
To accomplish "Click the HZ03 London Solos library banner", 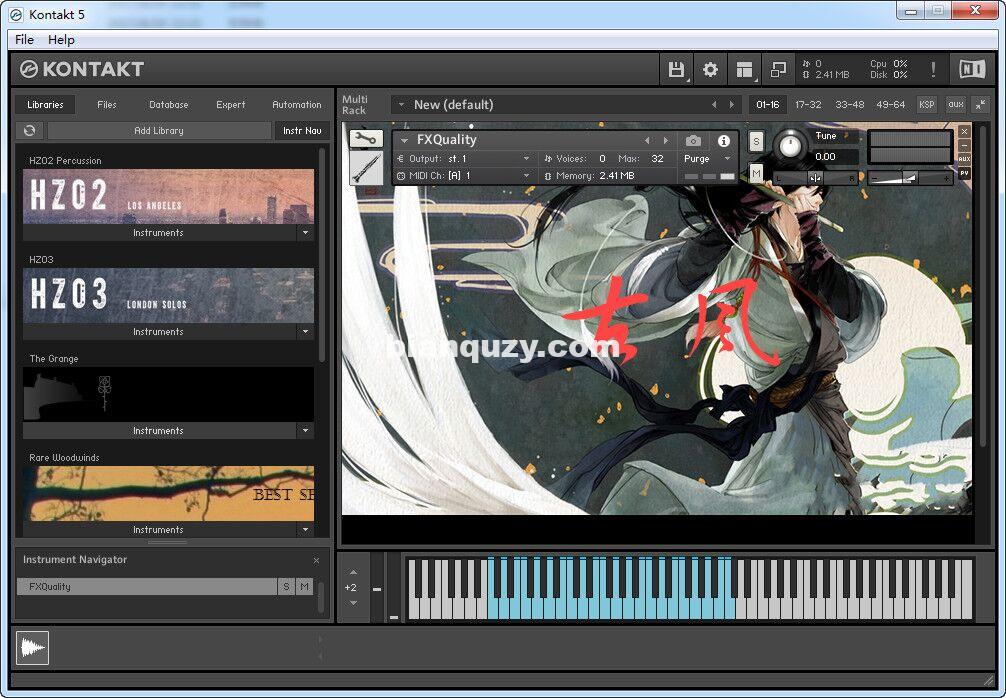I will pos(169,295).
